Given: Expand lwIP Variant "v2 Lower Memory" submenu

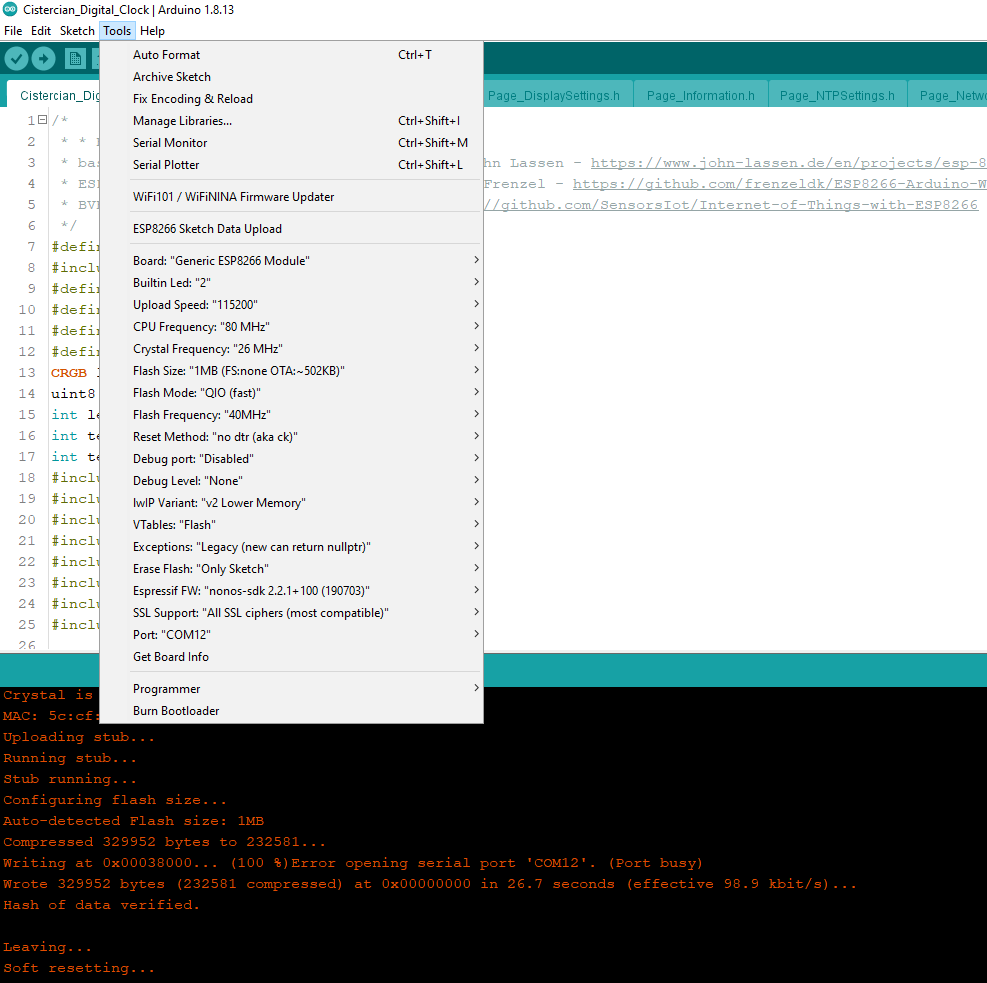Looking at the screenshot, I should 291,503.
